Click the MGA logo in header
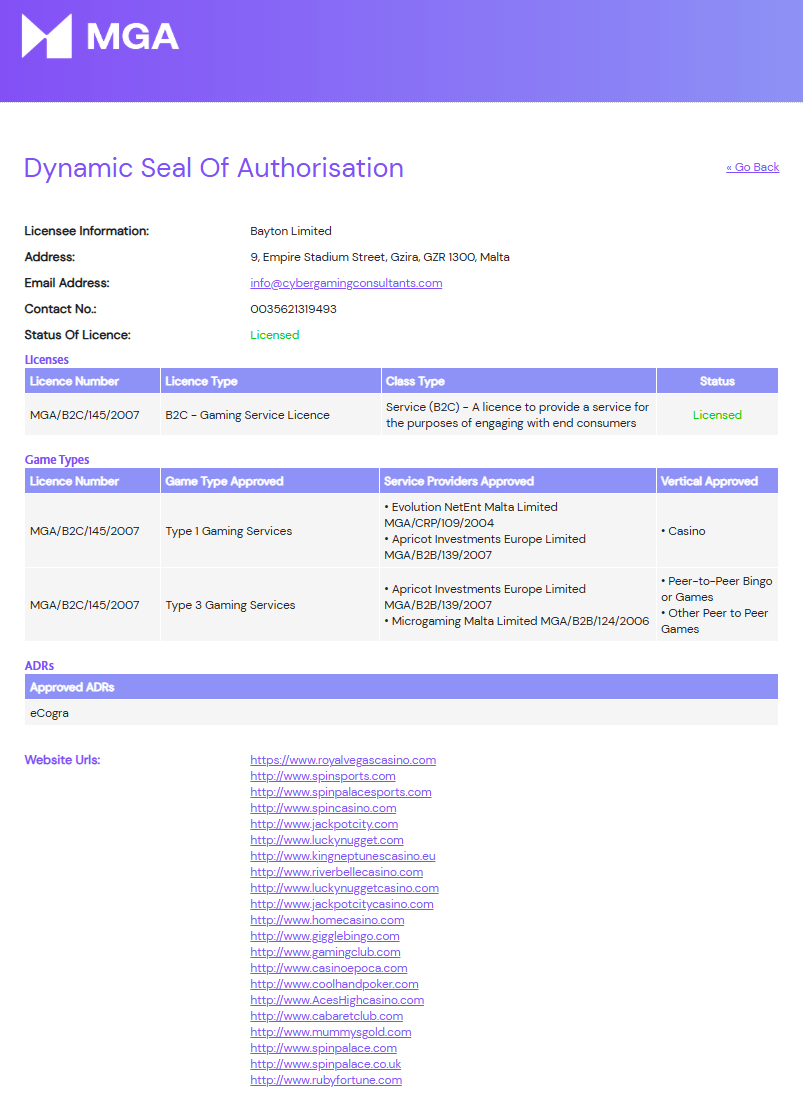Image resolution: width=803 pixels, height=1099 pixels. point(100,36)
